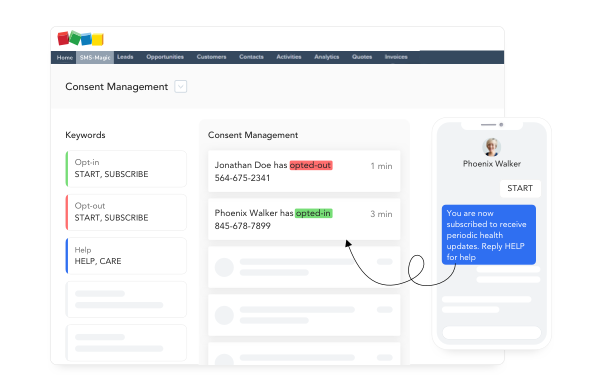Click the blue subscription confirmation message
Viewport: 593px width, 390px height.
coord(489,235)
